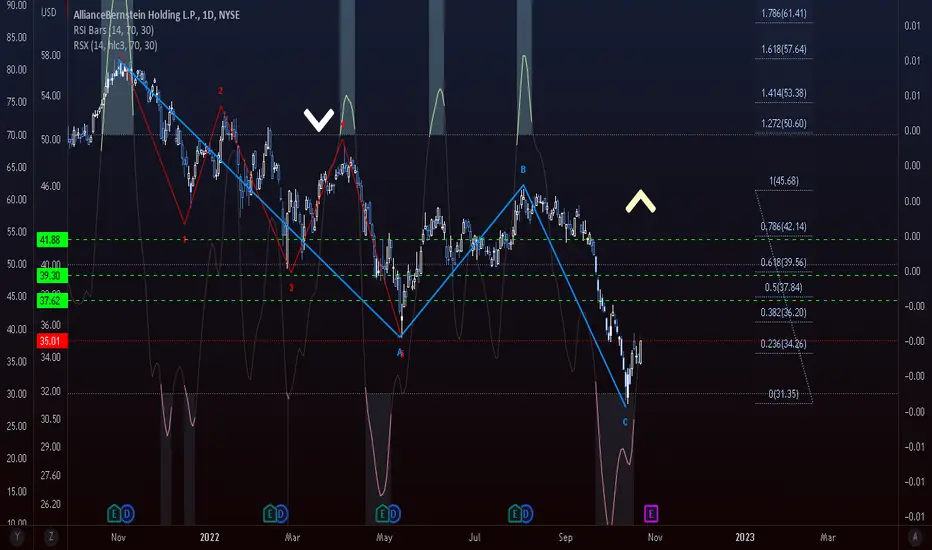Click the blue B wave label
Screen dimensions: 932x550
(523, 169)
